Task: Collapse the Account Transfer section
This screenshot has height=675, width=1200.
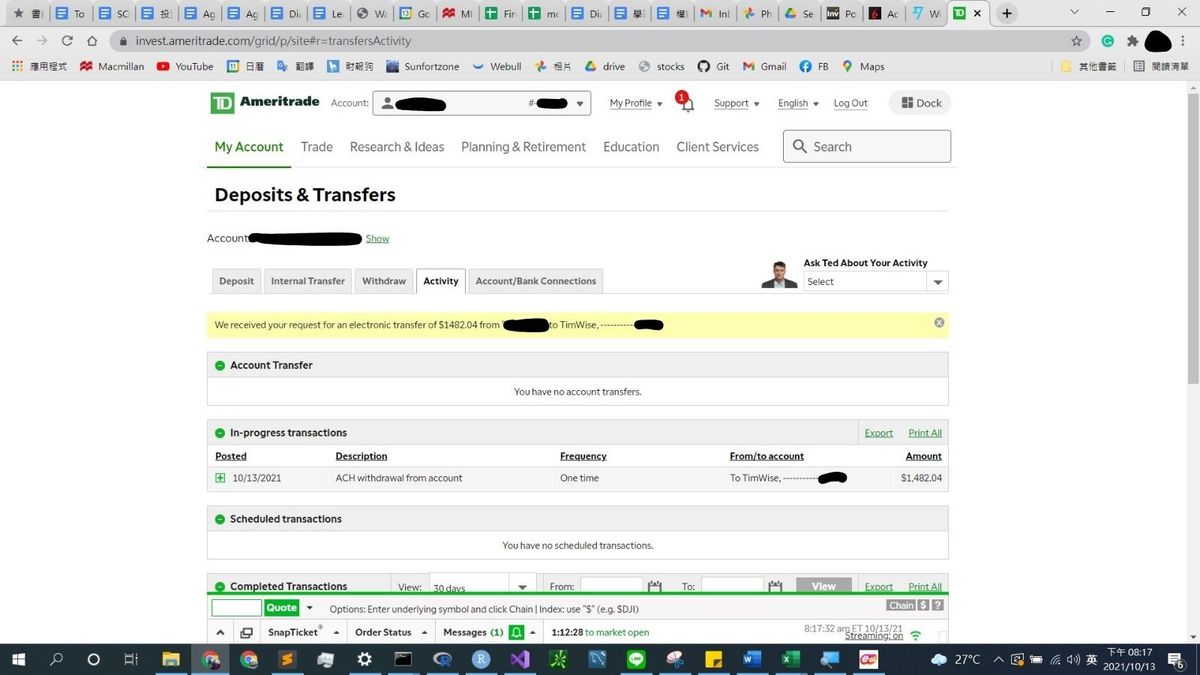Action: [220, 365]
